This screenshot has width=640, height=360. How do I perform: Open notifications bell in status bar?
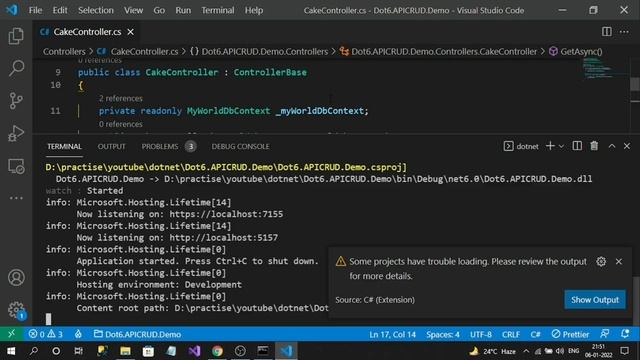625,334
